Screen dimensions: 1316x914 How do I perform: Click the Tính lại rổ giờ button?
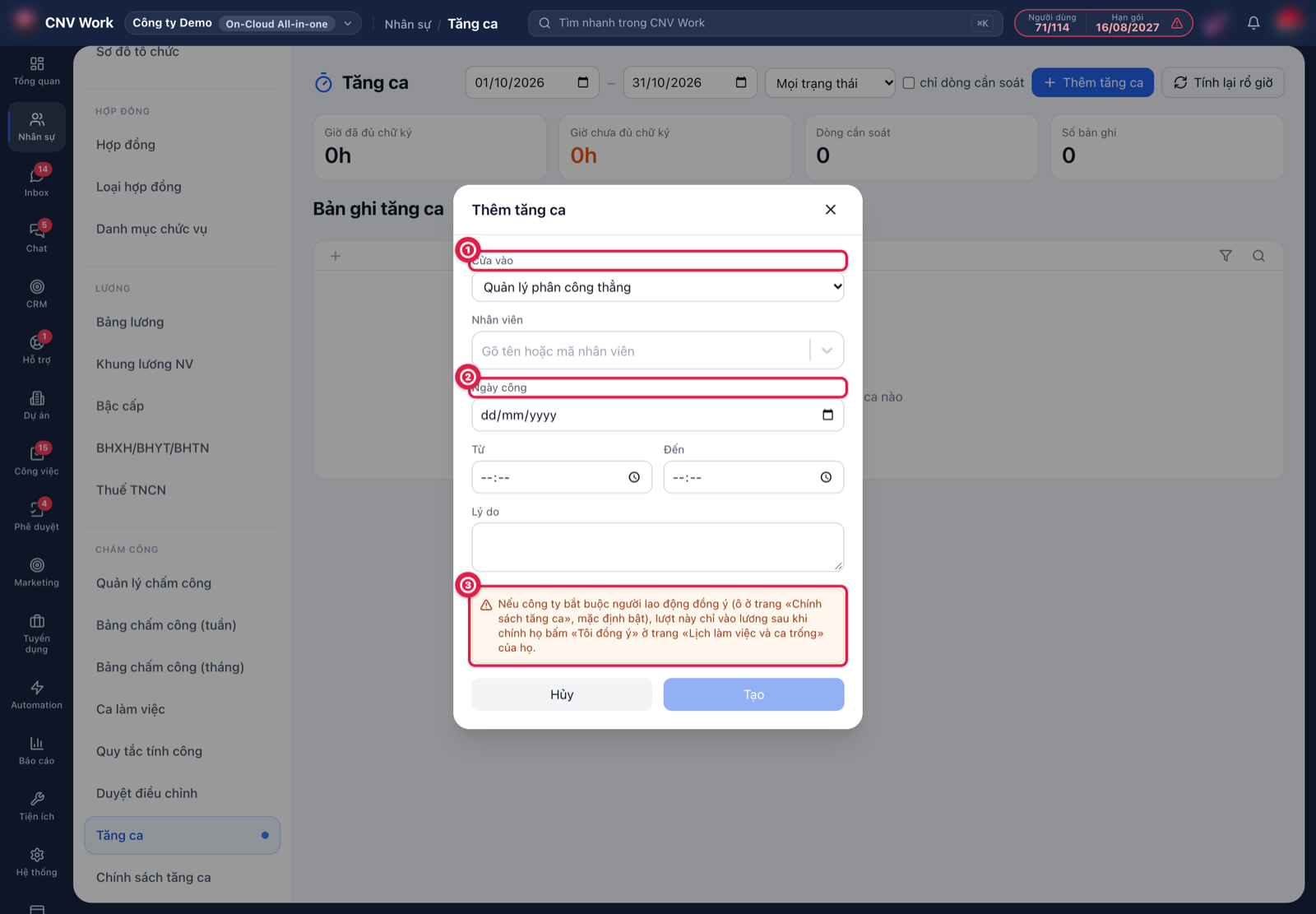(1223, 82)
